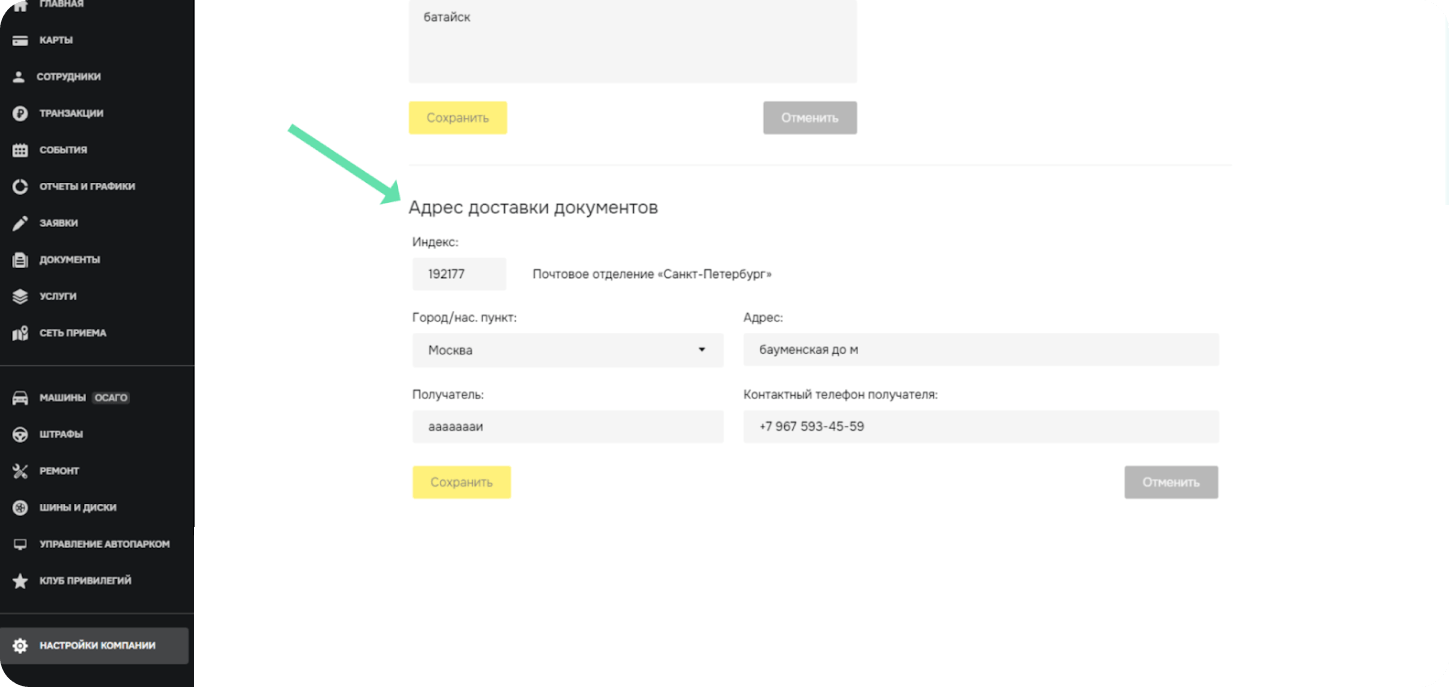Click the star icon for Клуб привилегий
The width and height of the screenshot is (1449, 687).
pyautogui.click(x=19, y=581)
